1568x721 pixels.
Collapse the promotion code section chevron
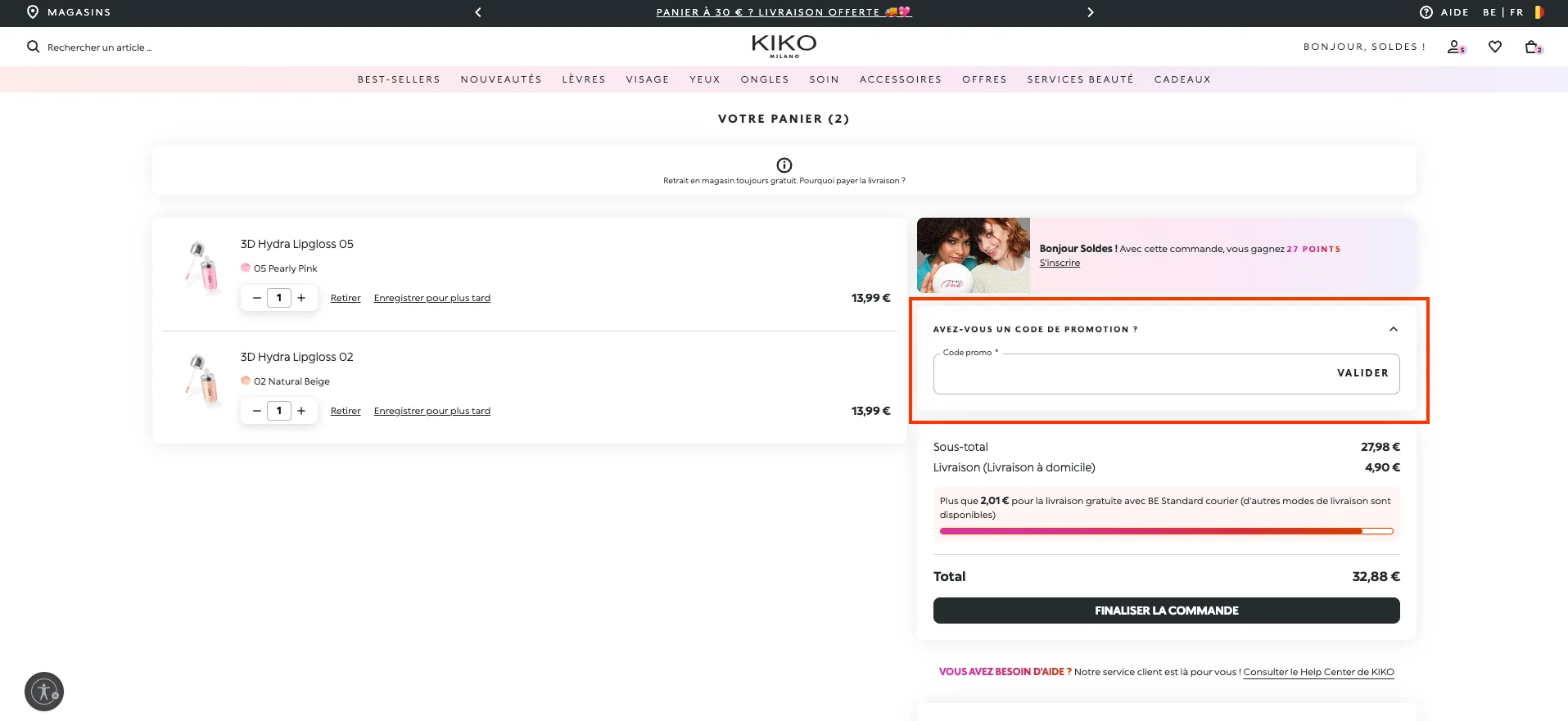(x=1394, y=329)
